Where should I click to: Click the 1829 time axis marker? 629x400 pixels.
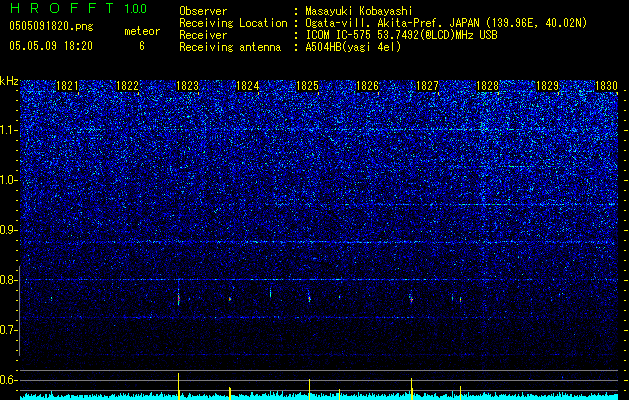point(548,86)
